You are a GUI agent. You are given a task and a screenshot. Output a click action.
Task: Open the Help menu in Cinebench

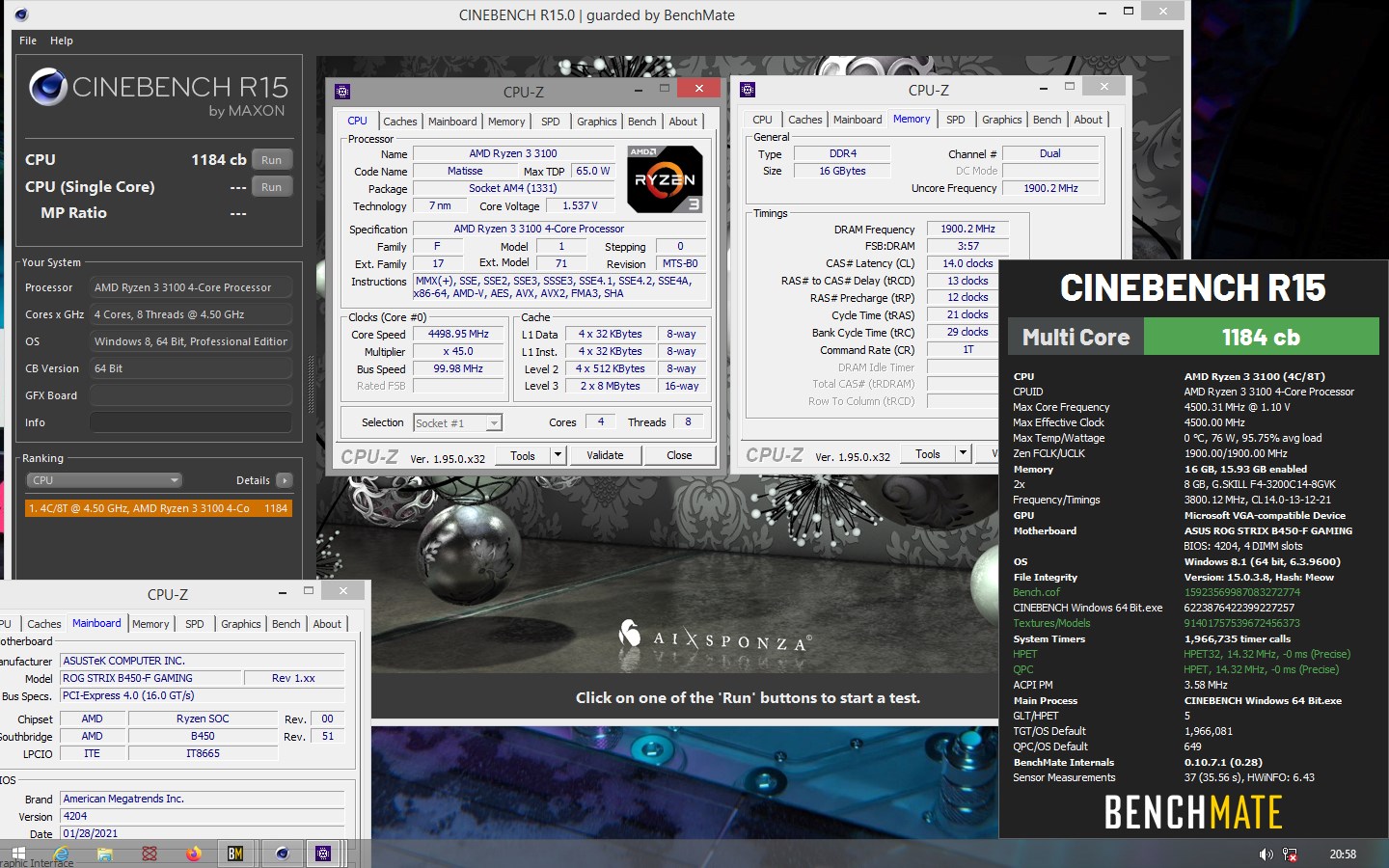pyautogui.click(x=62, y=41)
